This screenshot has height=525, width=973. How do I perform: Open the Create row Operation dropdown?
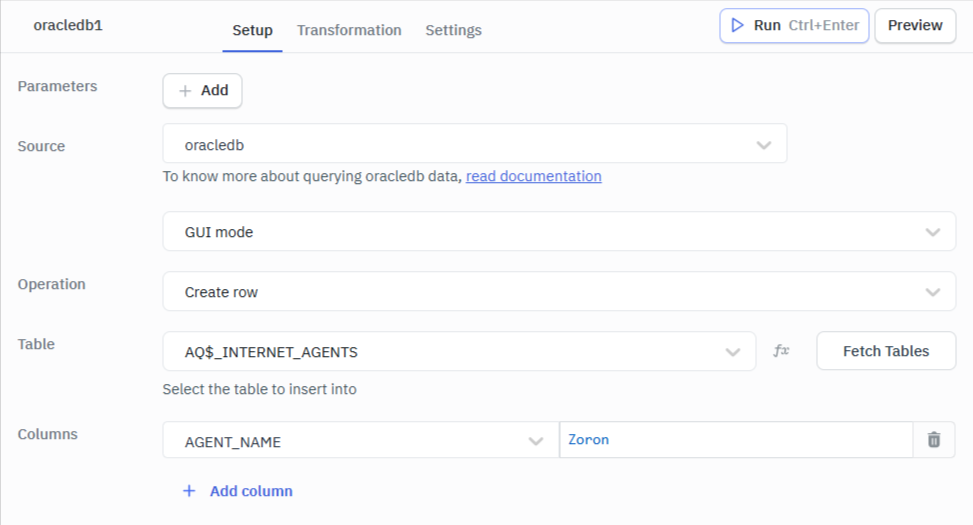coord(559,292)
